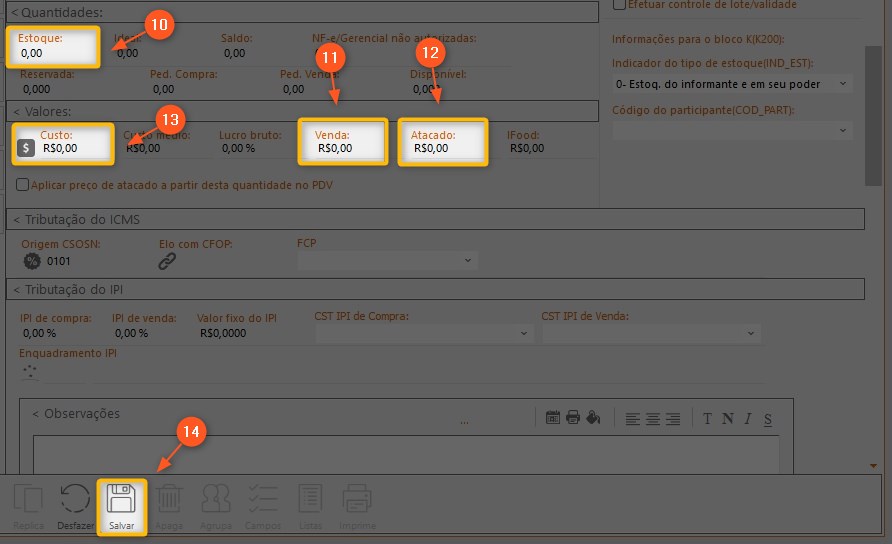Toggle underline S formatting in Observações
892x544 pixels.
[x=767, y=419]
